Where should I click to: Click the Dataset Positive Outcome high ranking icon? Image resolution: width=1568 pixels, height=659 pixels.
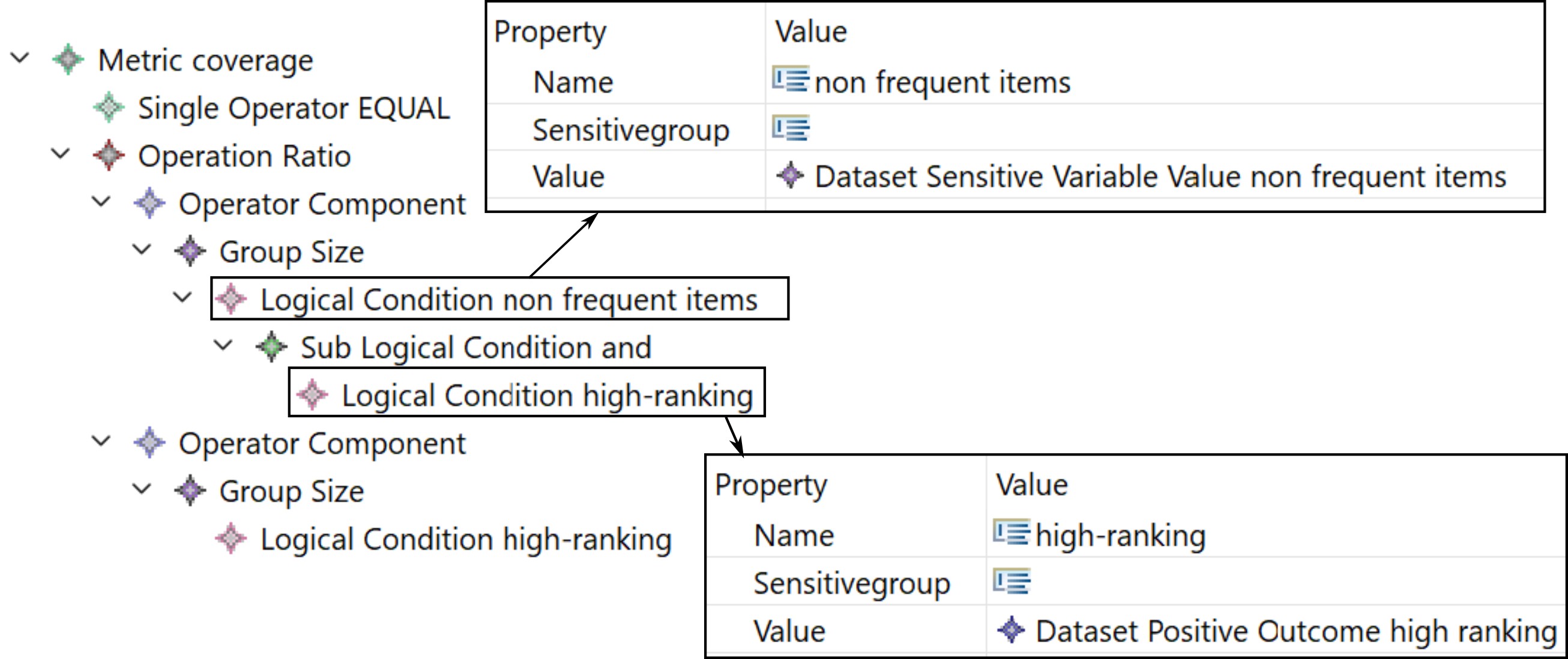(1012, 630)
